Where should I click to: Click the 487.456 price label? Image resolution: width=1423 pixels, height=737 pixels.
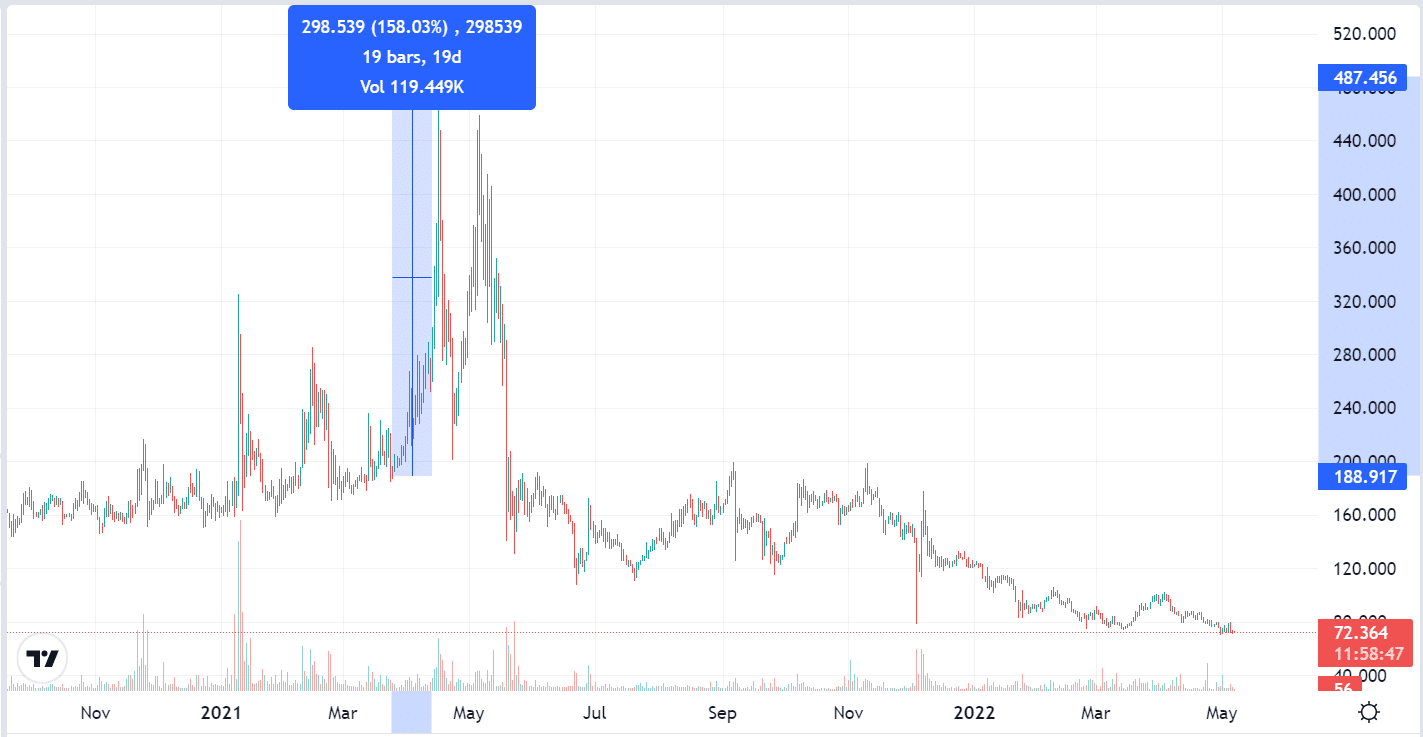pyautogui.click(x=1363, y=77)
